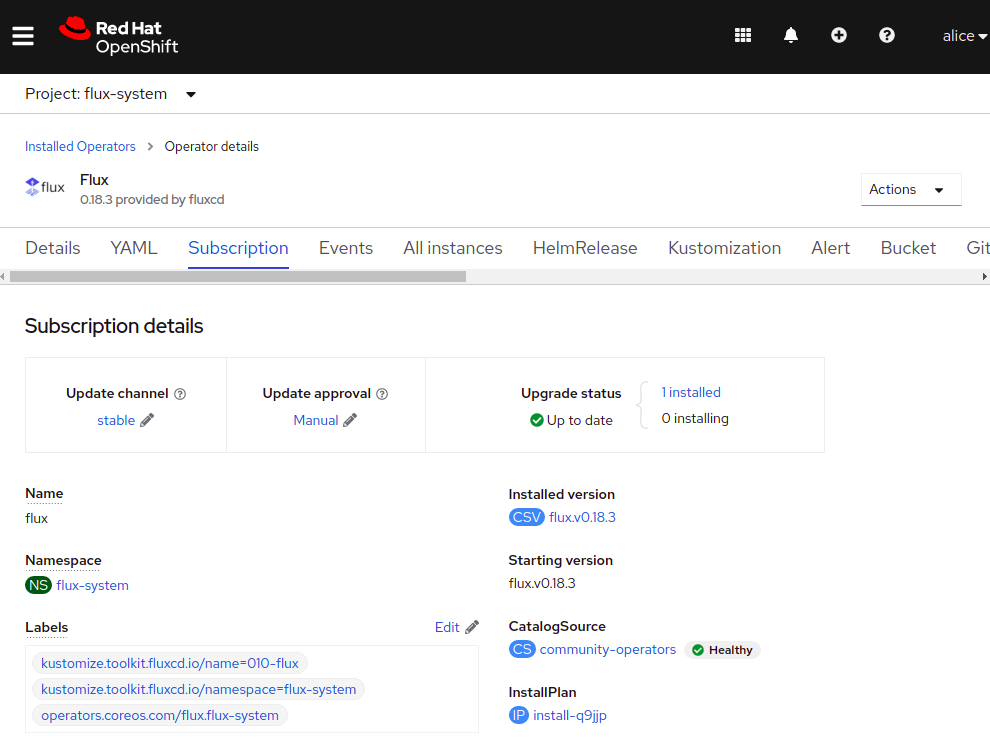Click the Labels field label
Image resolution: width=990 pixels, height=737 pixels.
coord(47,628)
